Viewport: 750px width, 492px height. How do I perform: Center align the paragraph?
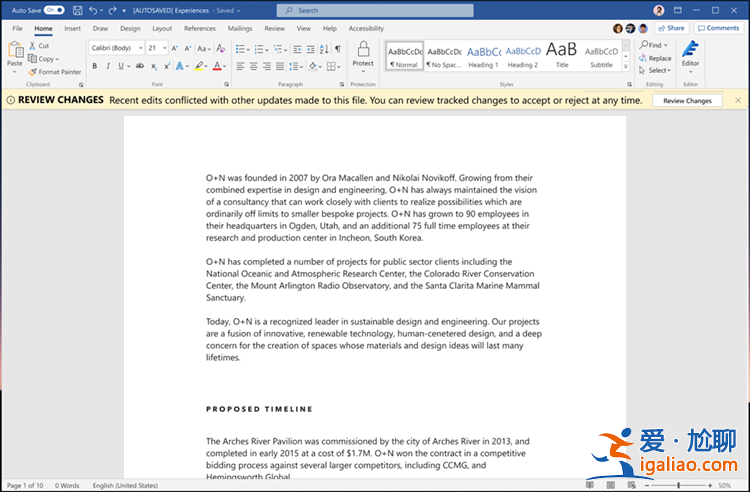click(254, 66)
